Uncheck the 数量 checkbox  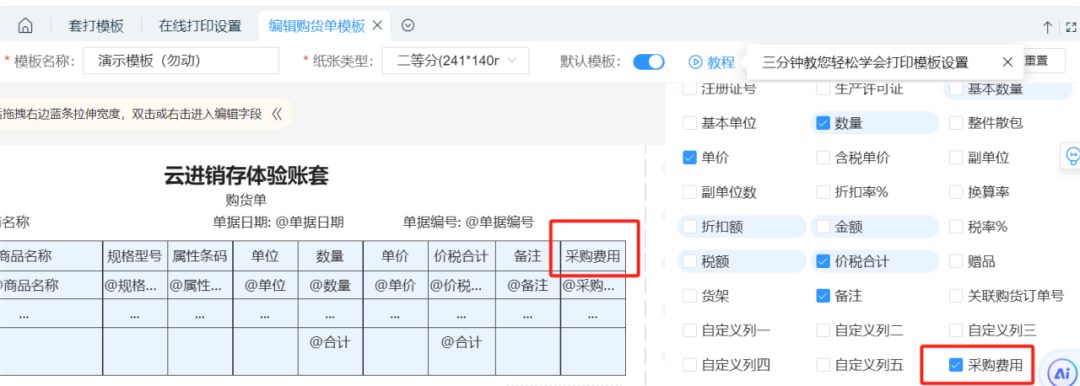pos(823,123)
